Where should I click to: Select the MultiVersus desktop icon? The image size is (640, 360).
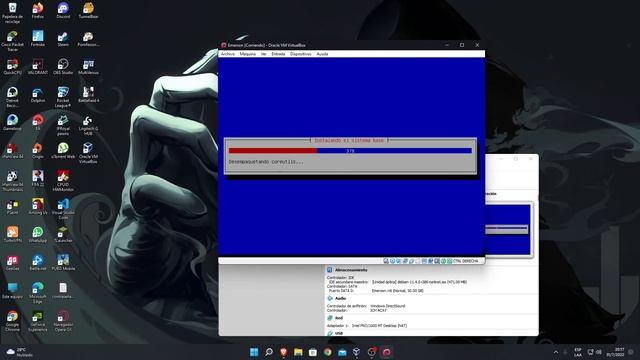(x=88, y=67)
